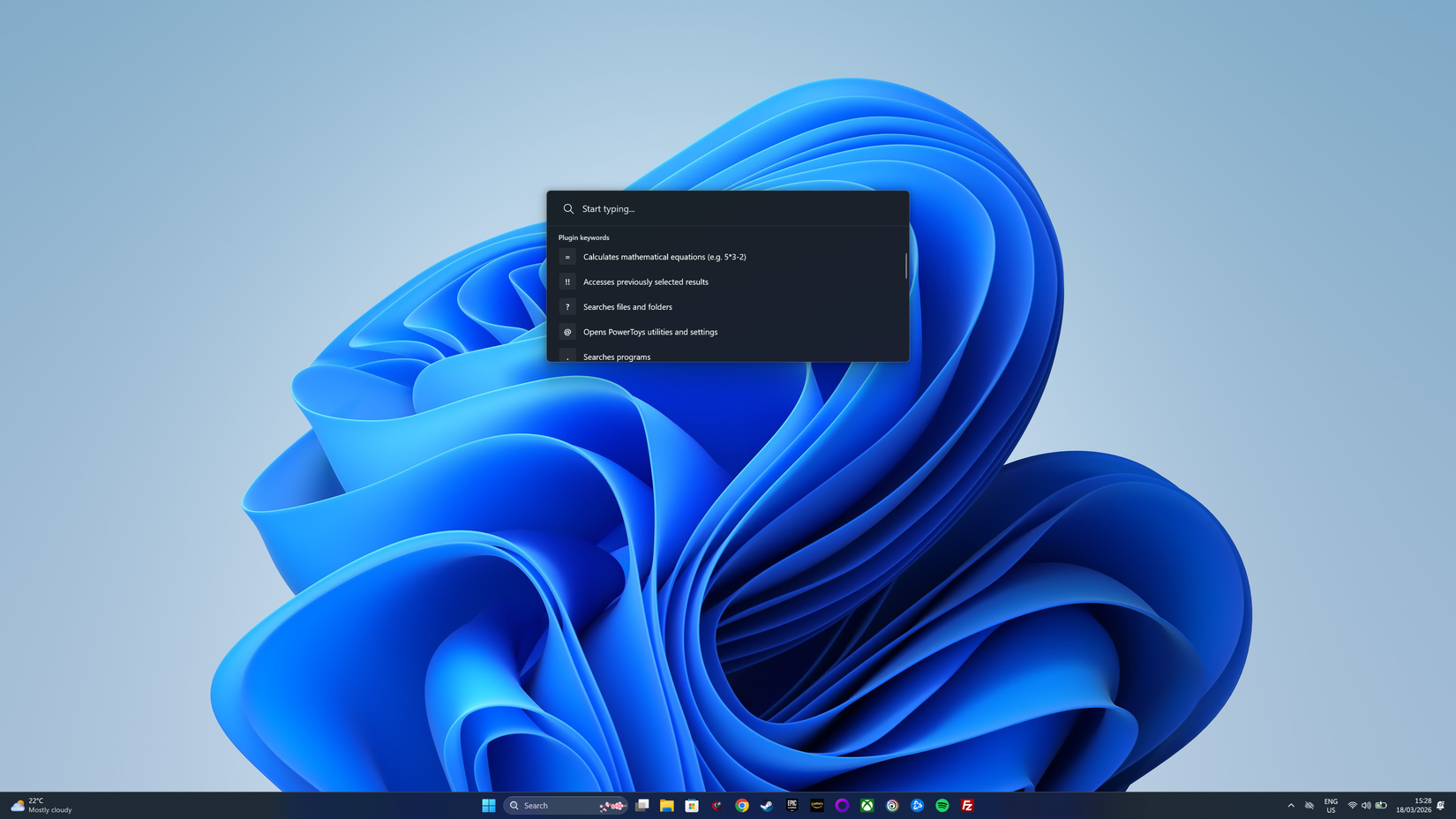Launch Spotify from the taskbar
This screenshot has height=819, width=1456.
pyautogui.click(x=942, y=805)
